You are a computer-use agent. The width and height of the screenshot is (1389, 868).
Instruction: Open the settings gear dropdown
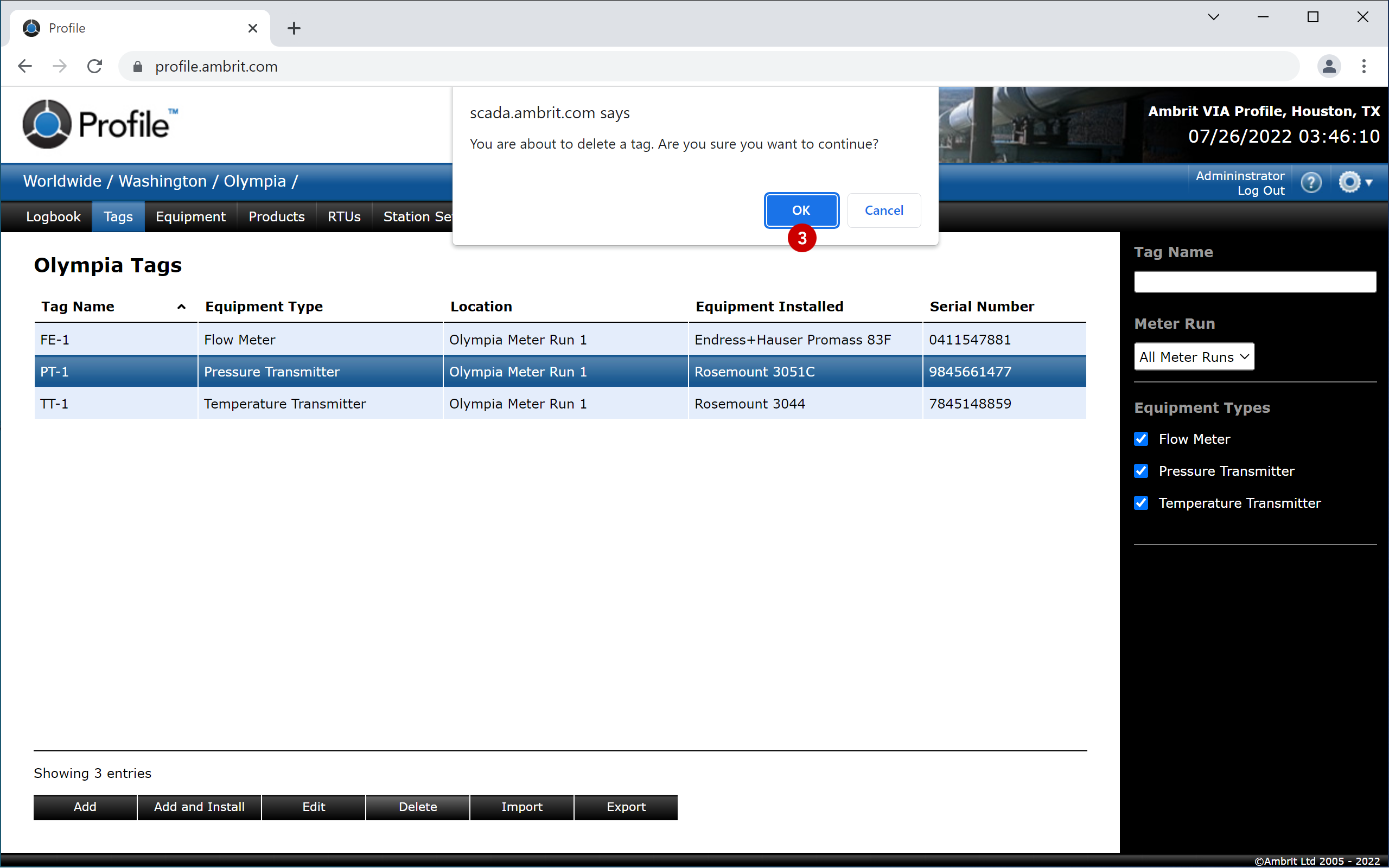tap(1355, 182)
